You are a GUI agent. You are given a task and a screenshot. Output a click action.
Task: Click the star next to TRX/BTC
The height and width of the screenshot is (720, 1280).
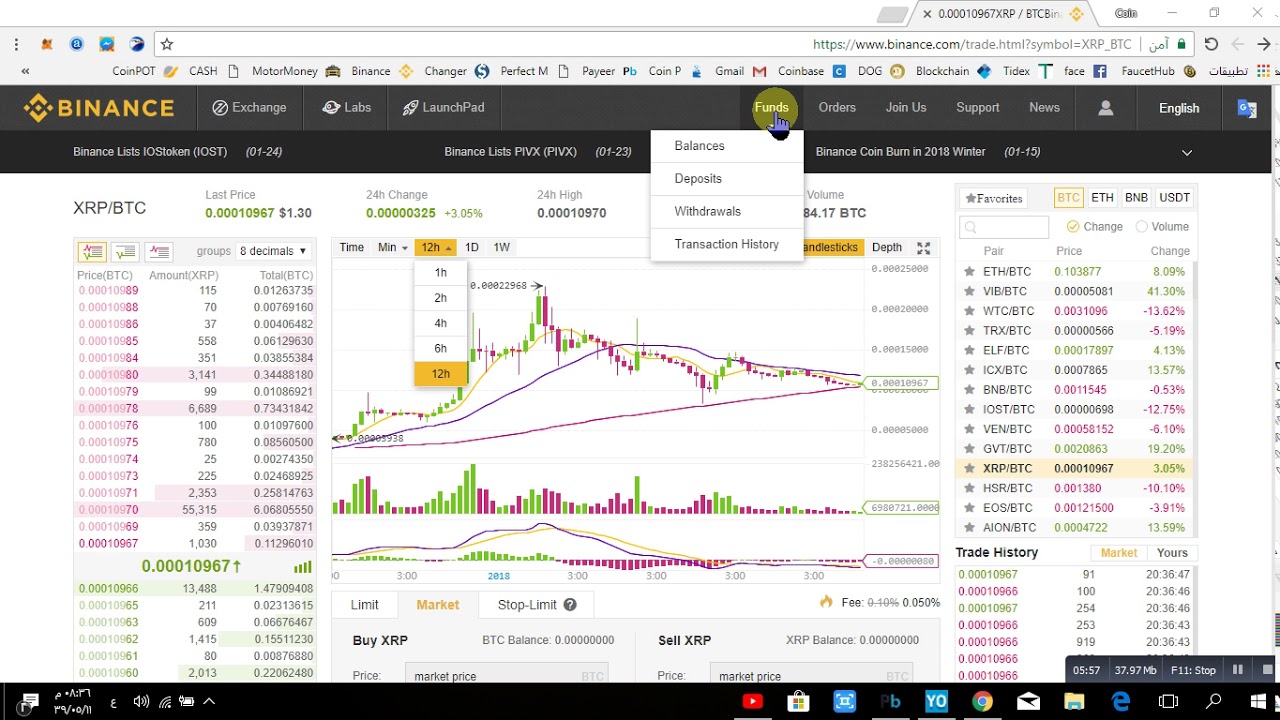click(x=969, y=331)
